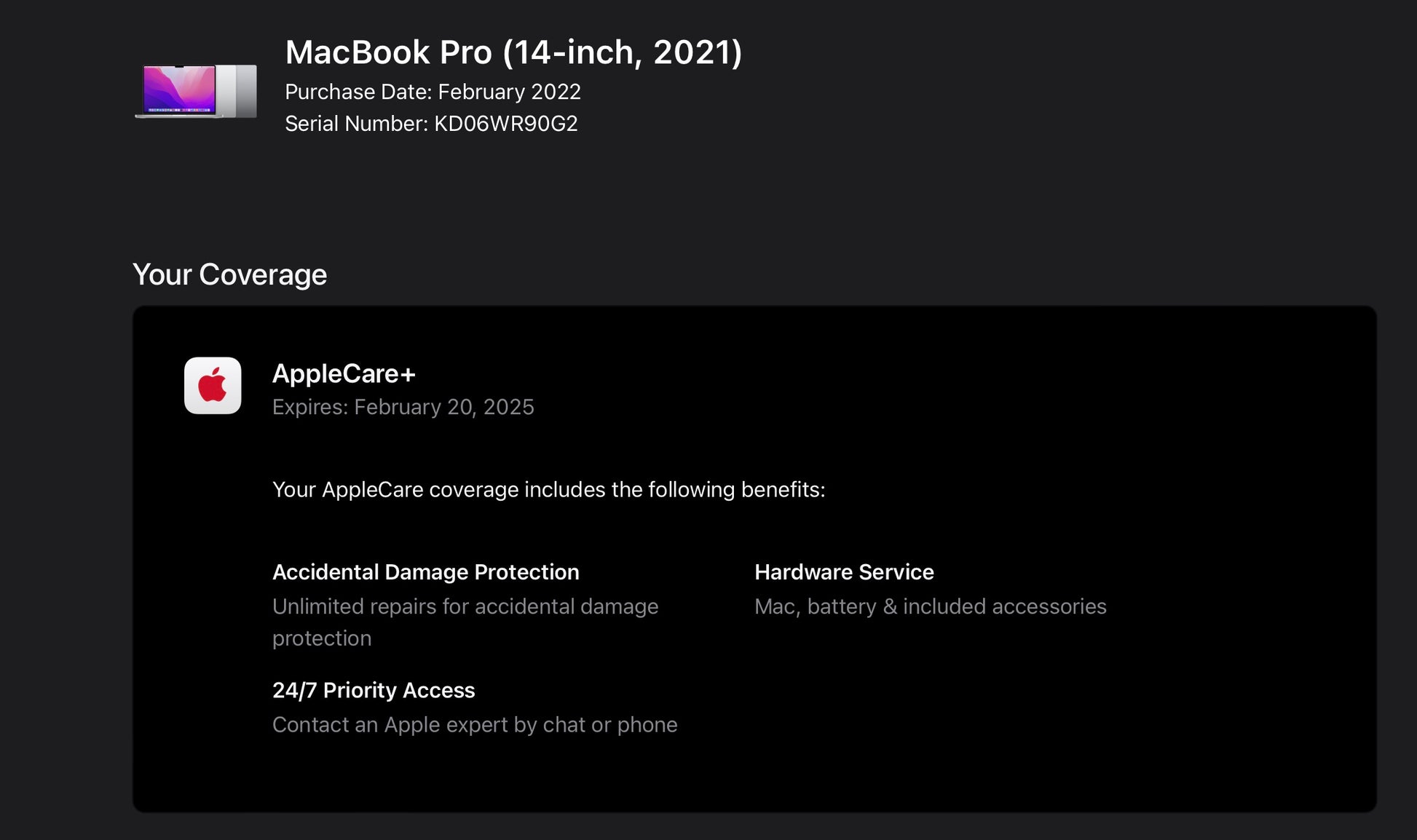Click the wrapped word 'protection' below Unlimited repairs
The height and width of the screenshot is (840, 1417).
coord(322,638)
